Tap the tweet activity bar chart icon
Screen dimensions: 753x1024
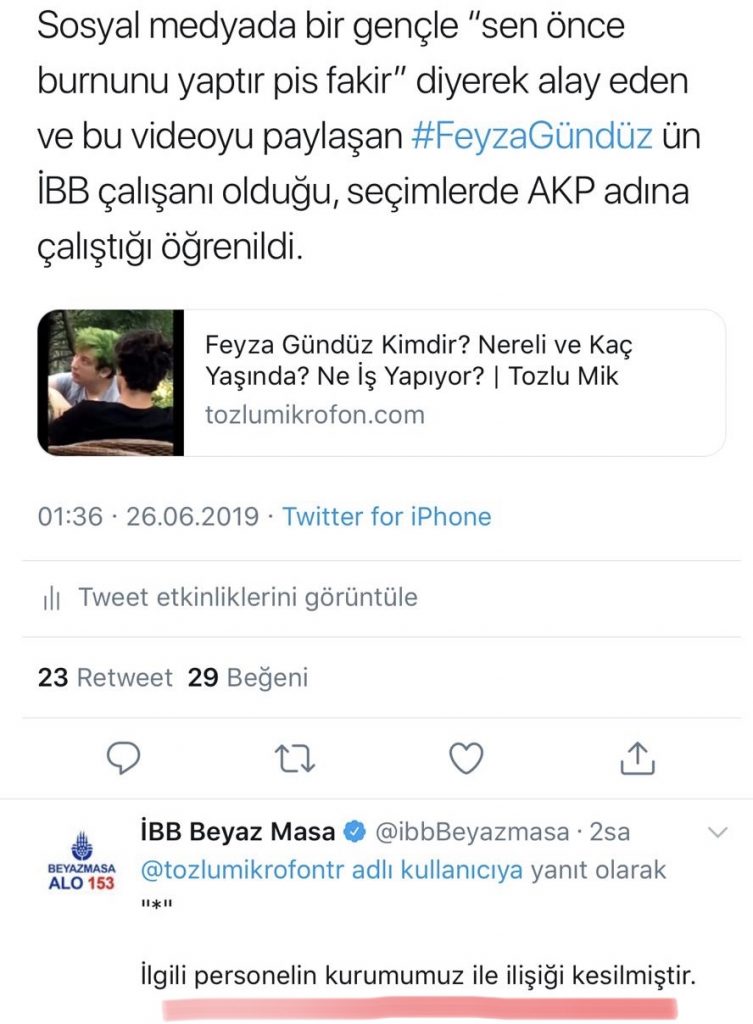52,598
